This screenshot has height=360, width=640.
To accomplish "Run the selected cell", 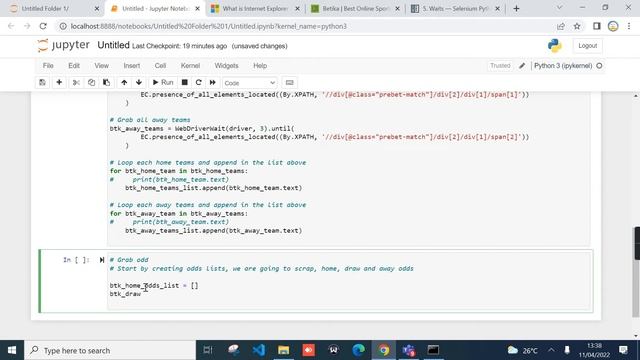I will [163, 82].
